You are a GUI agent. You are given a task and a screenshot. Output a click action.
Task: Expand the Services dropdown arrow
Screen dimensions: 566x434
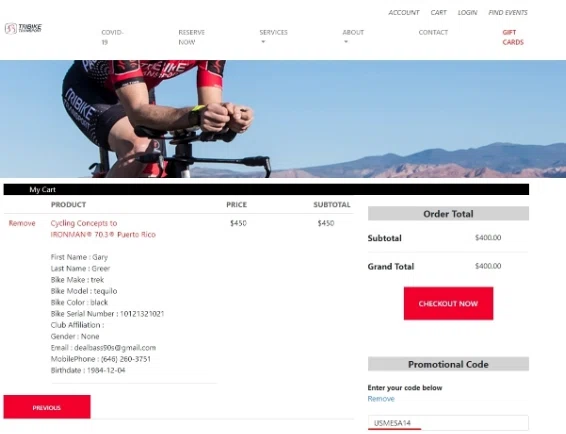click(263, 42)
